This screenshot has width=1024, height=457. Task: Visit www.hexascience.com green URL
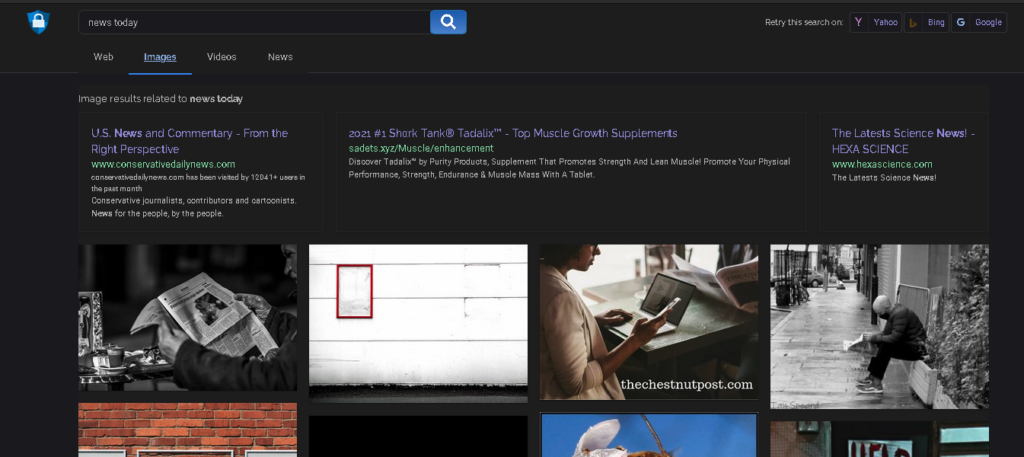point(882,165)
